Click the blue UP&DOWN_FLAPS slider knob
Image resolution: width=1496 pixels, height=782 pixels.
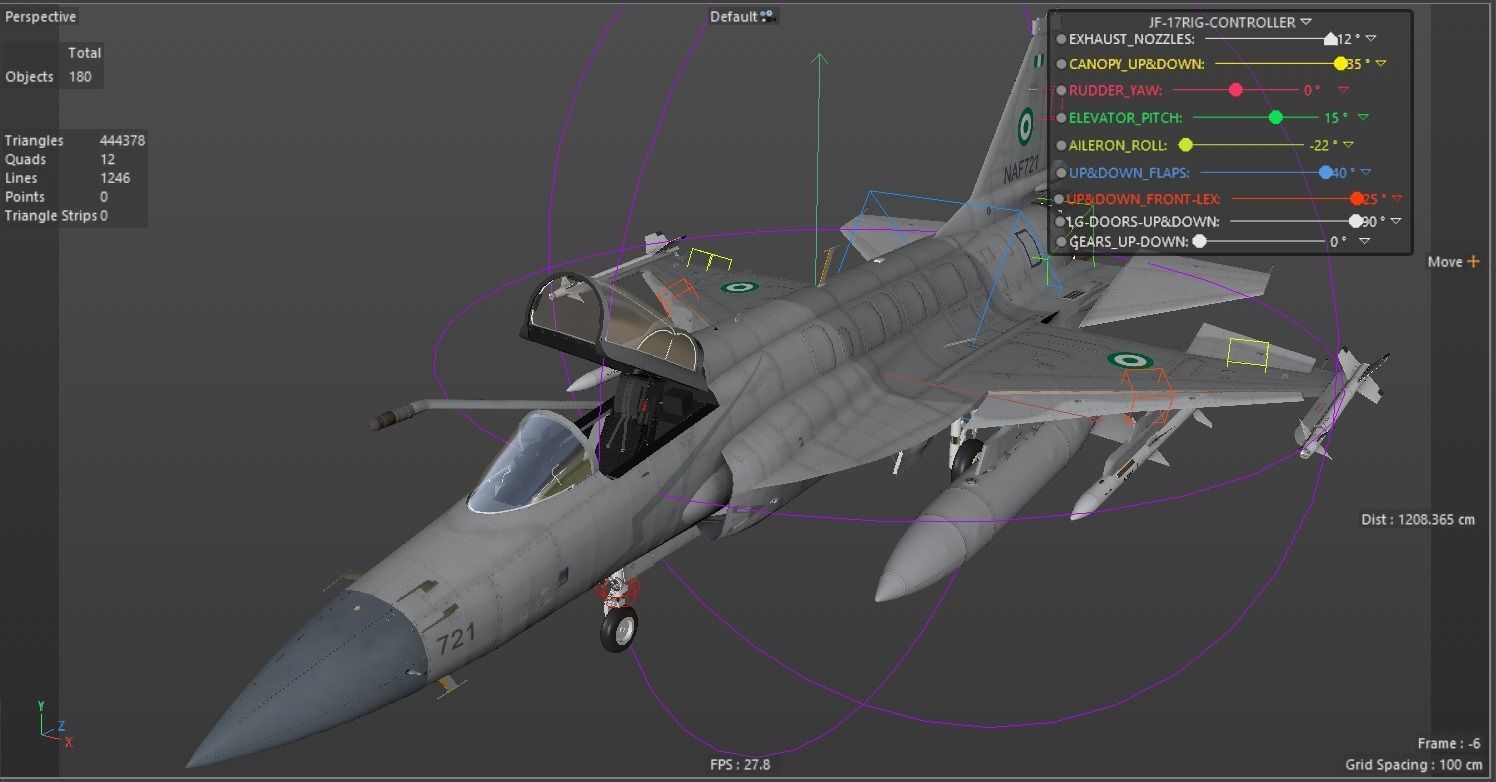[1326, 173]
